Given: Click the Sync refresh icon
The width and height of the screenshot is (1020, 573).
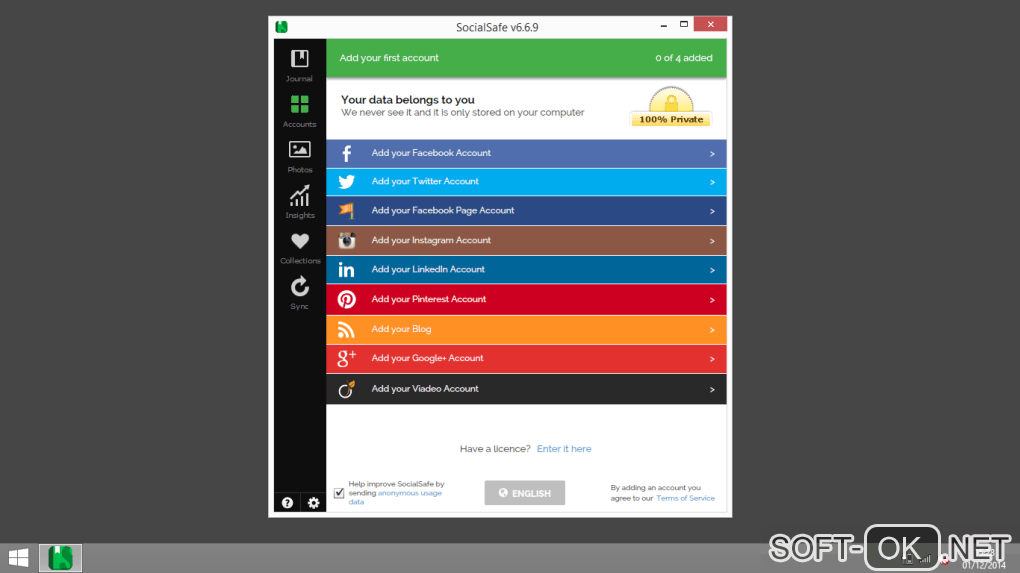Looking at the screenshot, I should 299,286.
